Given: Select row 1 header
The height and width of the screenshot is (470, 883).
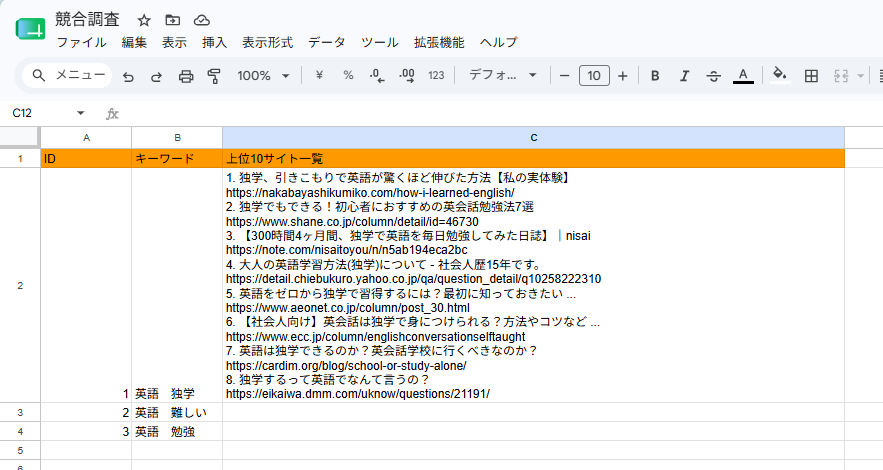Looking at the screenshot, I should pos(20,159).
